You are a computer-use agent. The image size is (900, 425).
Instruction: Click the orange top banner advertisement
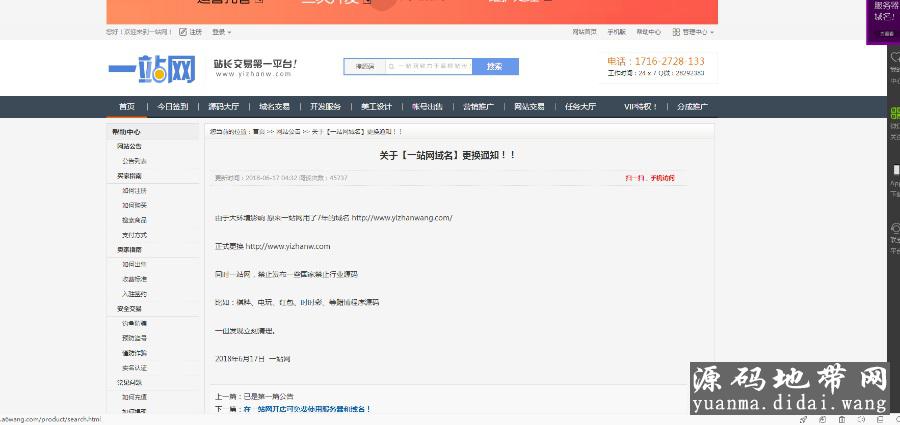[412, 11]
